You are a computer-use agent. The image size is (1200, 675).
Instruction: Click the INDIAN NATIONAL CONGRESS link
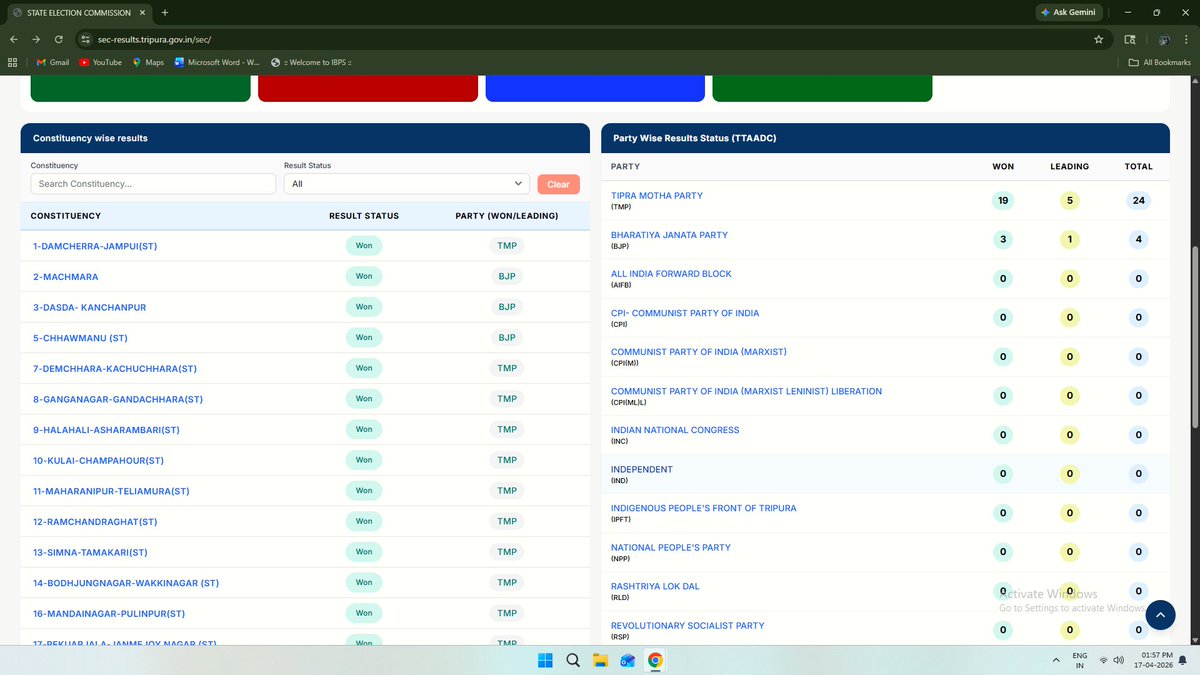675,430
